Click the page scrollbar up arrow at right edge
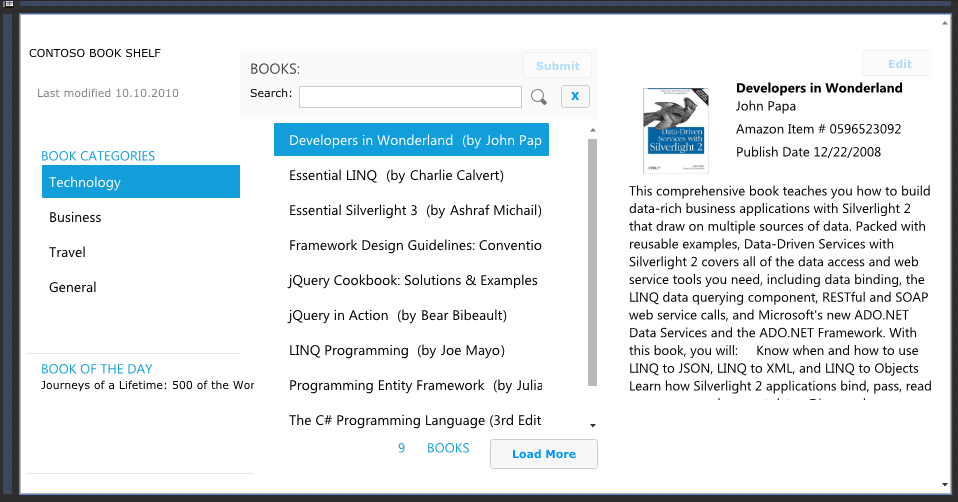This screenshot has height=502, width=958. tap(945, 23)
